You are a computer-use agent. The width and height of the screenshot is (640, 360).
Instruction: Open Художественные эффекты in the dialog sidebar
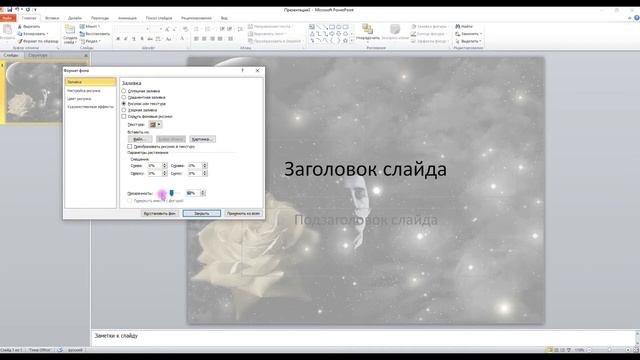[x=90, y=107]
